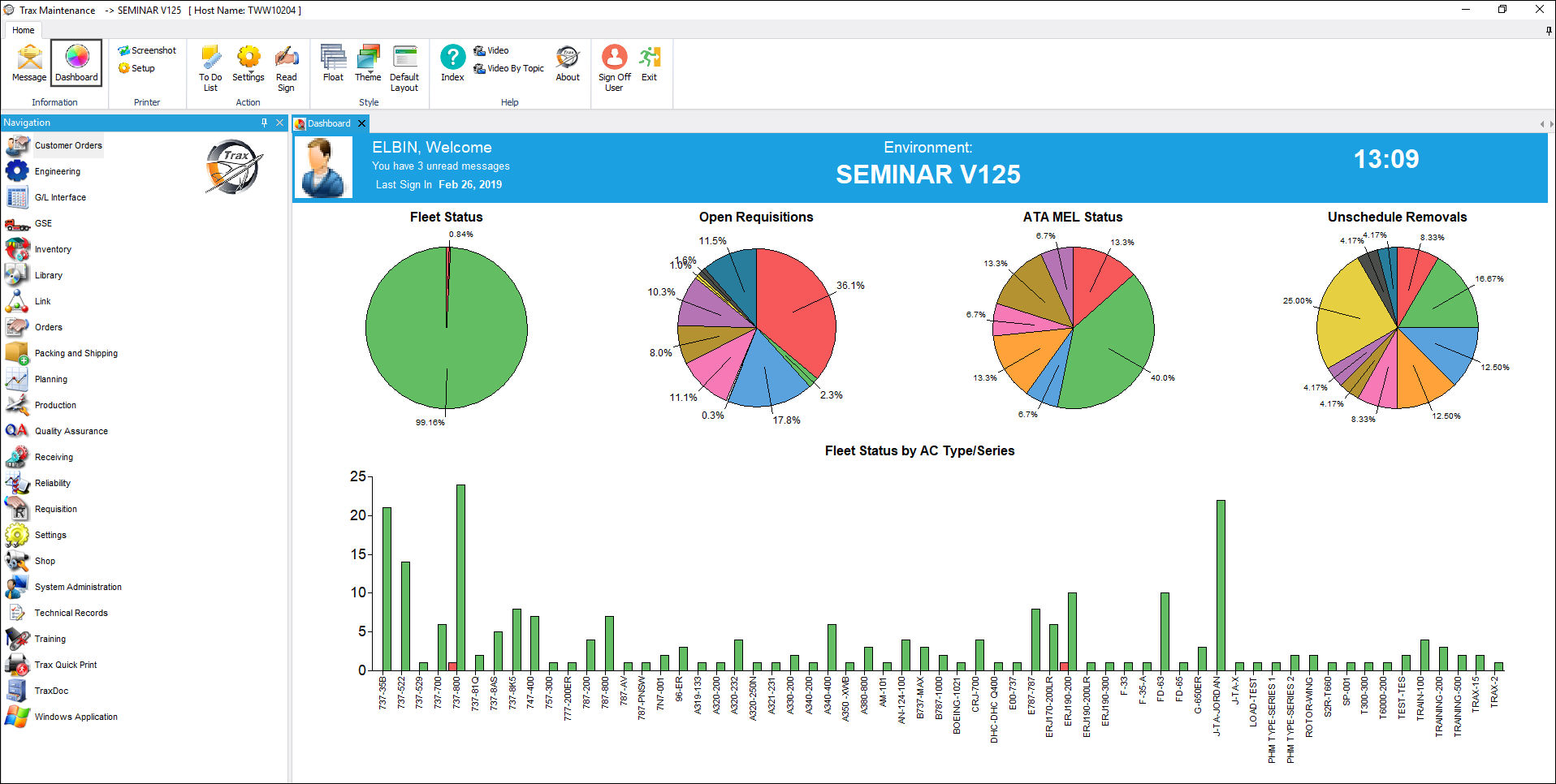The width and height of the screenshot is (1556, 784).
Task: Open the Help Index
Action: tap(452, 63)
